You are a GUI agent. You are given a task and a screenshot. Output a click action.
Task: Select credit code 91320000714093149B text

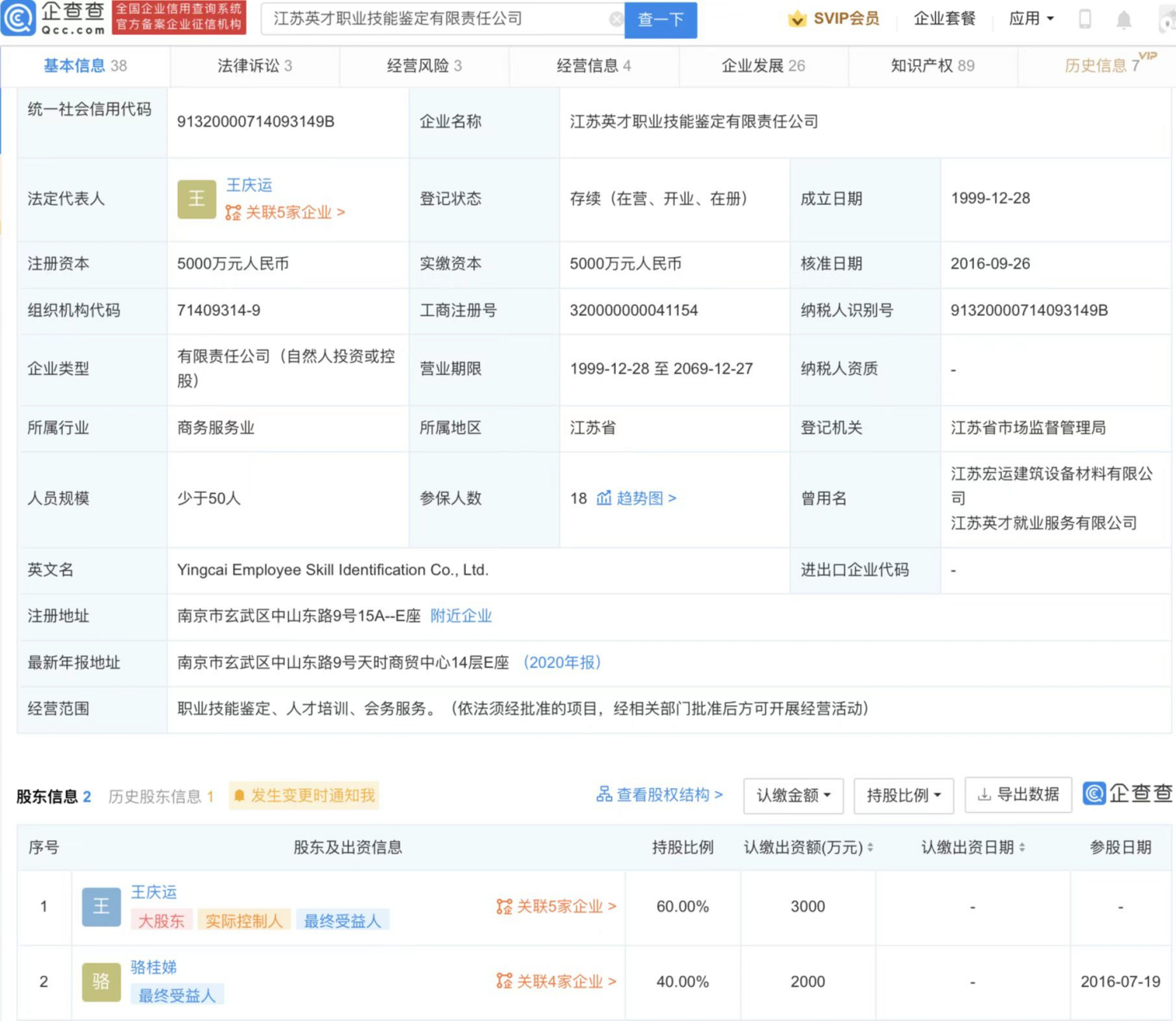tap(255, 121)
